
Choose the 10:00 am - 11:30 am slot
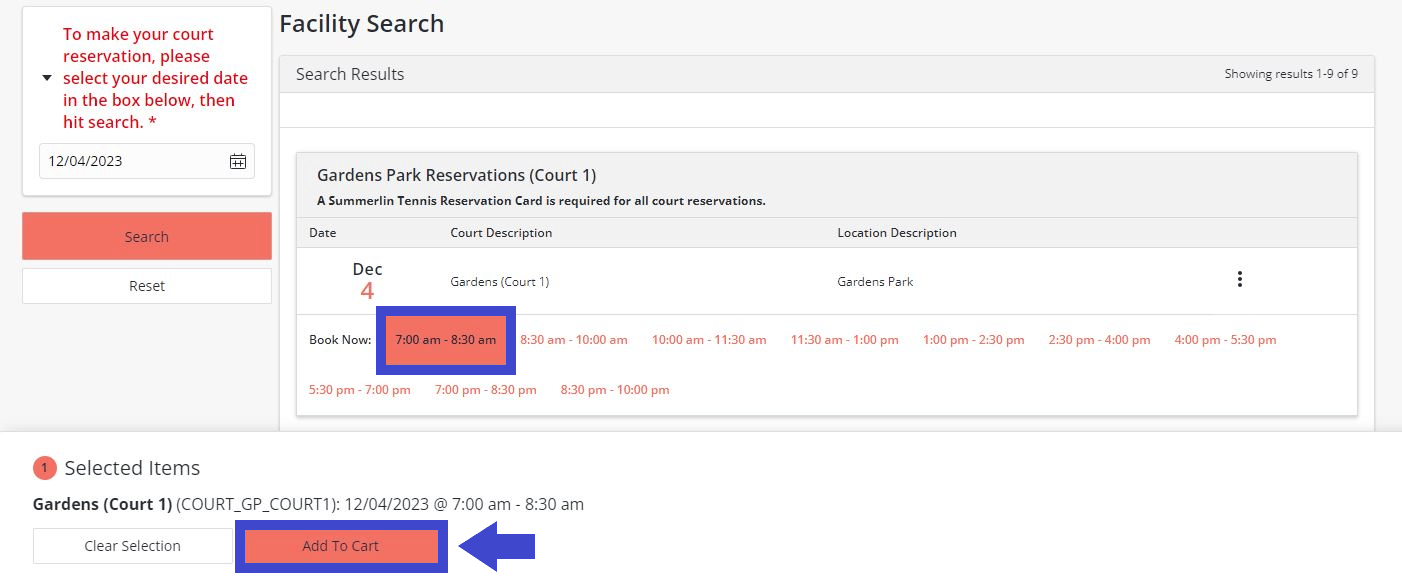pyautogui.click(x=709, y=340)
